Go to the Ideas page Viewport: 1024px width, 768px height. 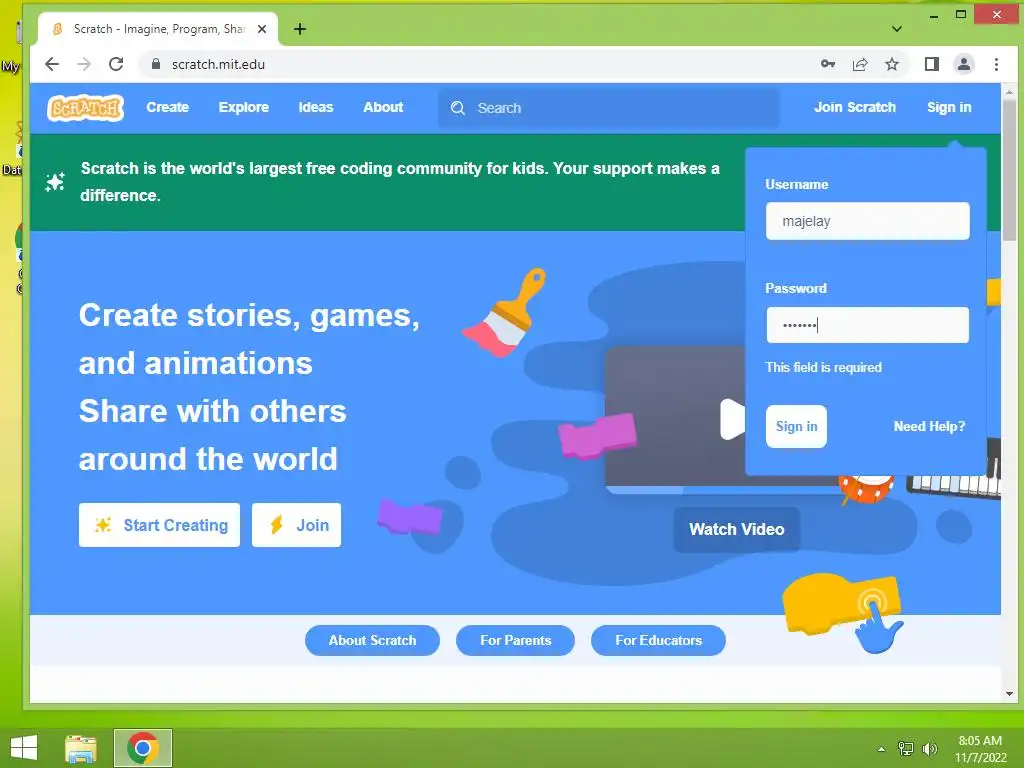tap(315, 107)
